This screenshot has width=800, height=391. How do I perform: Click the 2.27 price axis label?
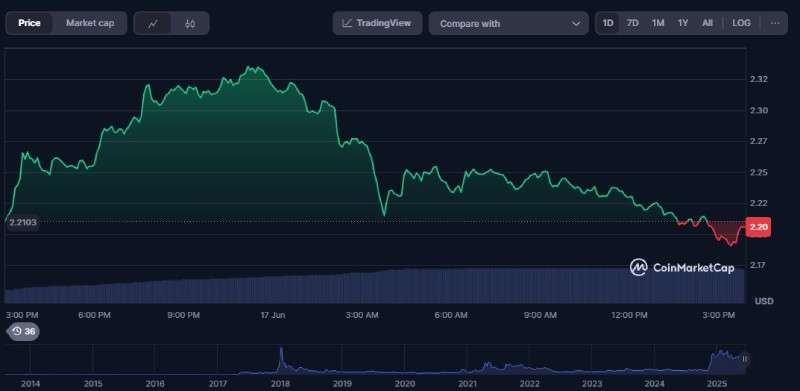coord(760,141)
